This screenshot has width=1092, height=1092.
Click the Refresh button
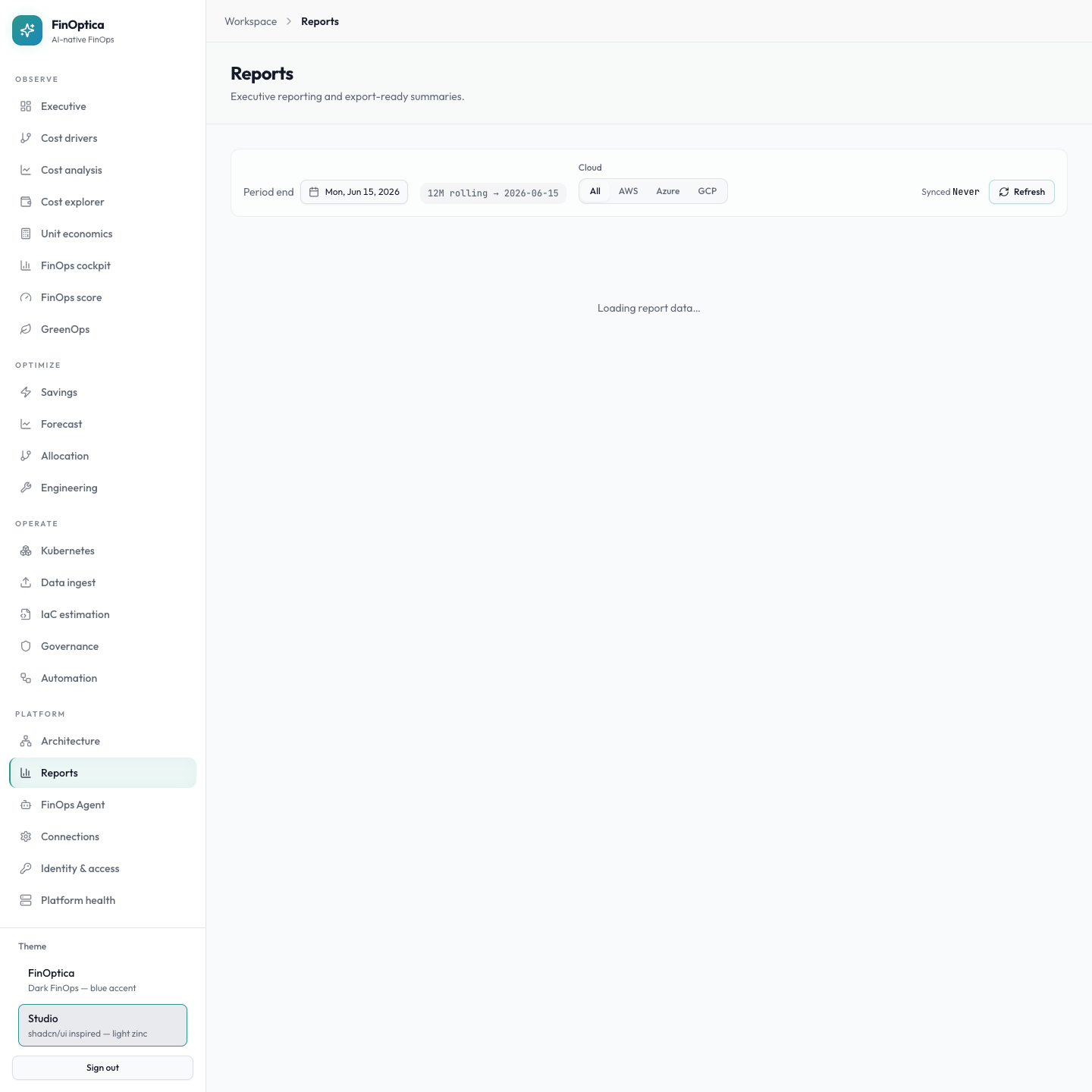1021,192
